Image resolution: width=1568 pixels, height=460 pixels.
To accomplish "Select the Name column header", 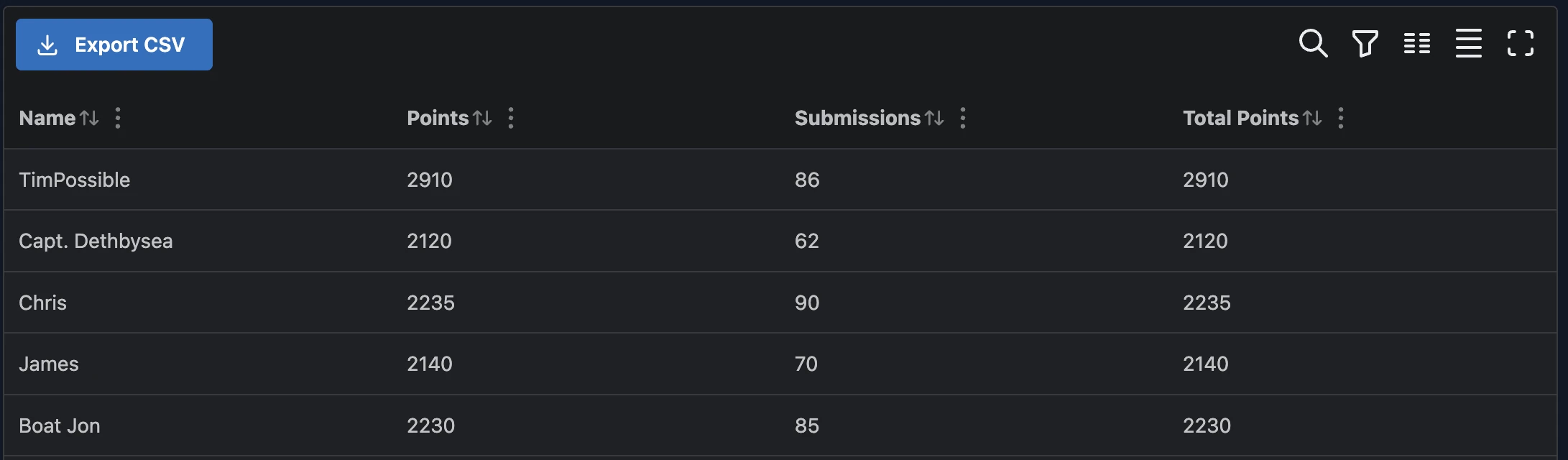I will [x=47, y=118].
